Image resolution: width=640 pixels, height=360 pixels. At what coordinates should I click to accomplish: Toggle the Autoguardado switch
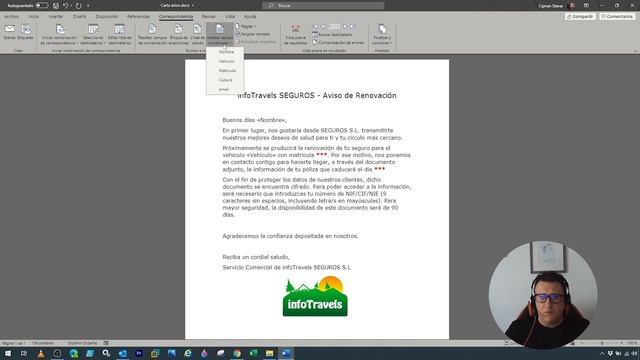pos(42,6)
